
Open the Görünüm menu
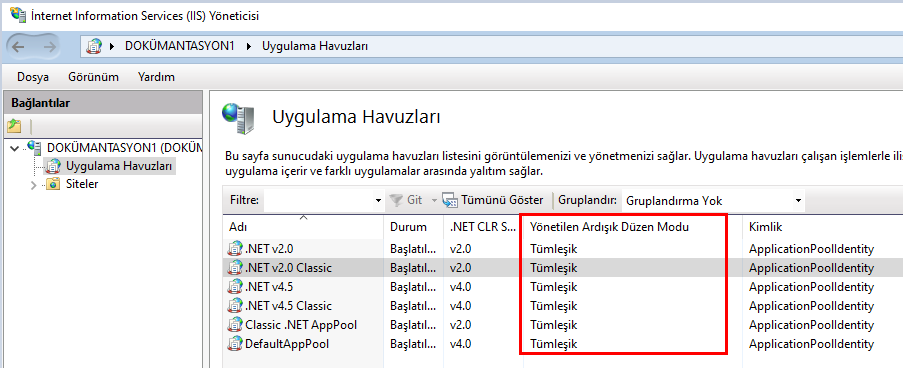93,77
